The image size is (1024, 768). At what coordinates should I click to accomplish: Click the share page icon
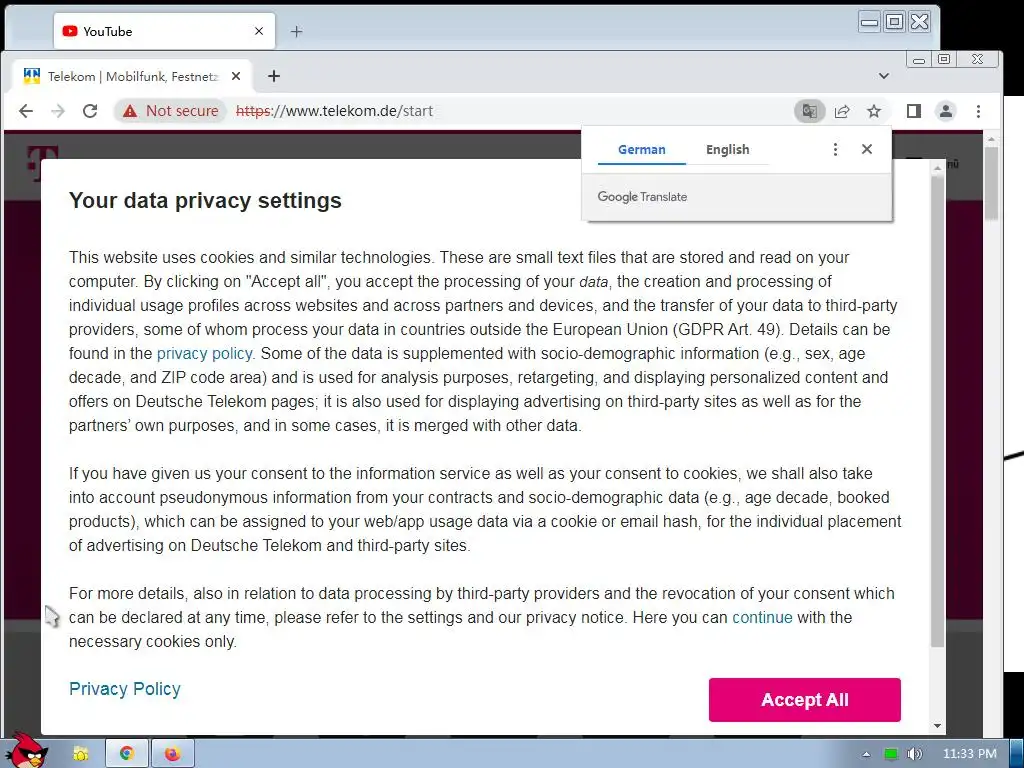(x=842, y=111)
